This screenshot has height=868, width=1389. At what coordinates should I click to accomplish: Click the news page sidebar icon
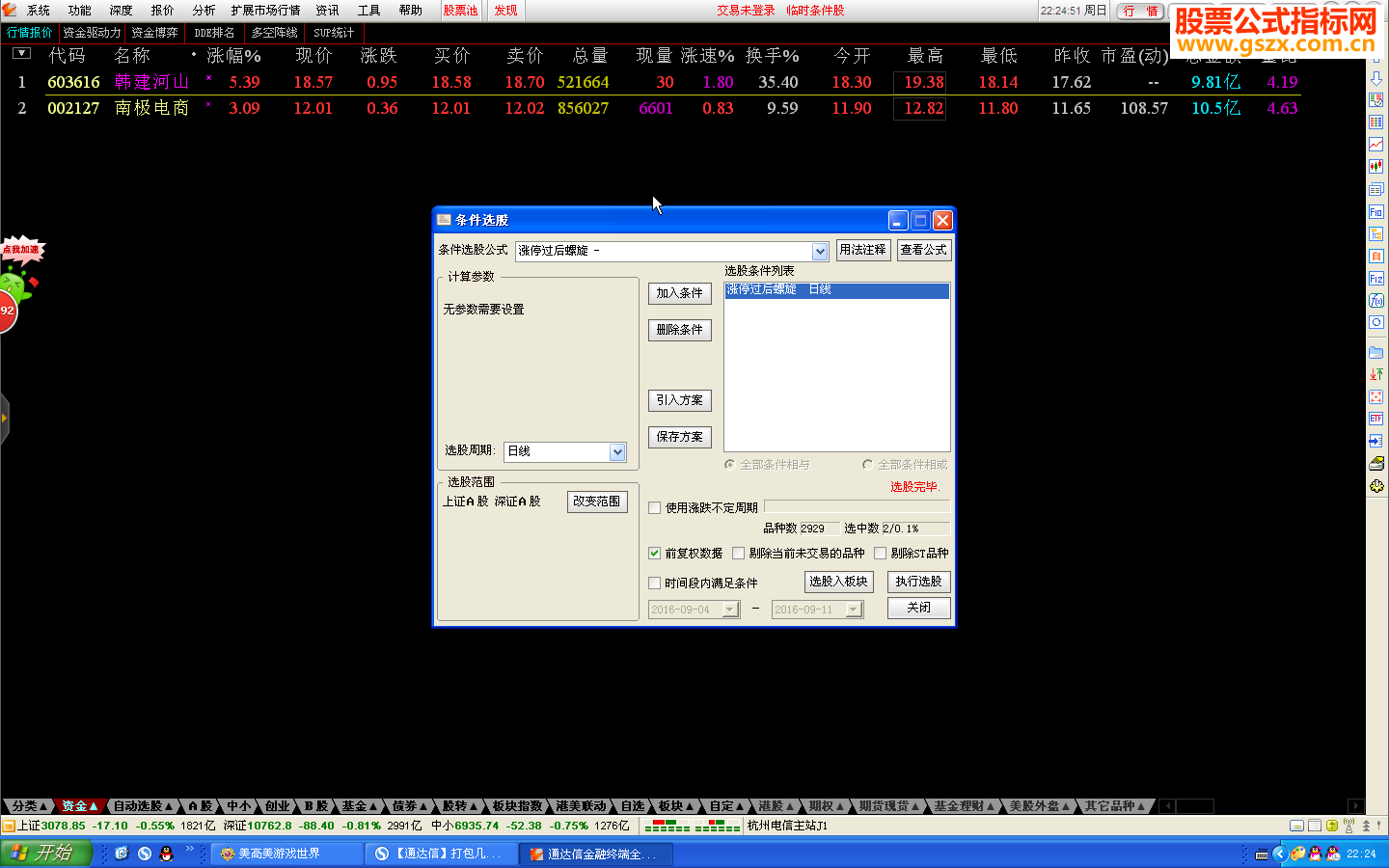(1376, 189)
